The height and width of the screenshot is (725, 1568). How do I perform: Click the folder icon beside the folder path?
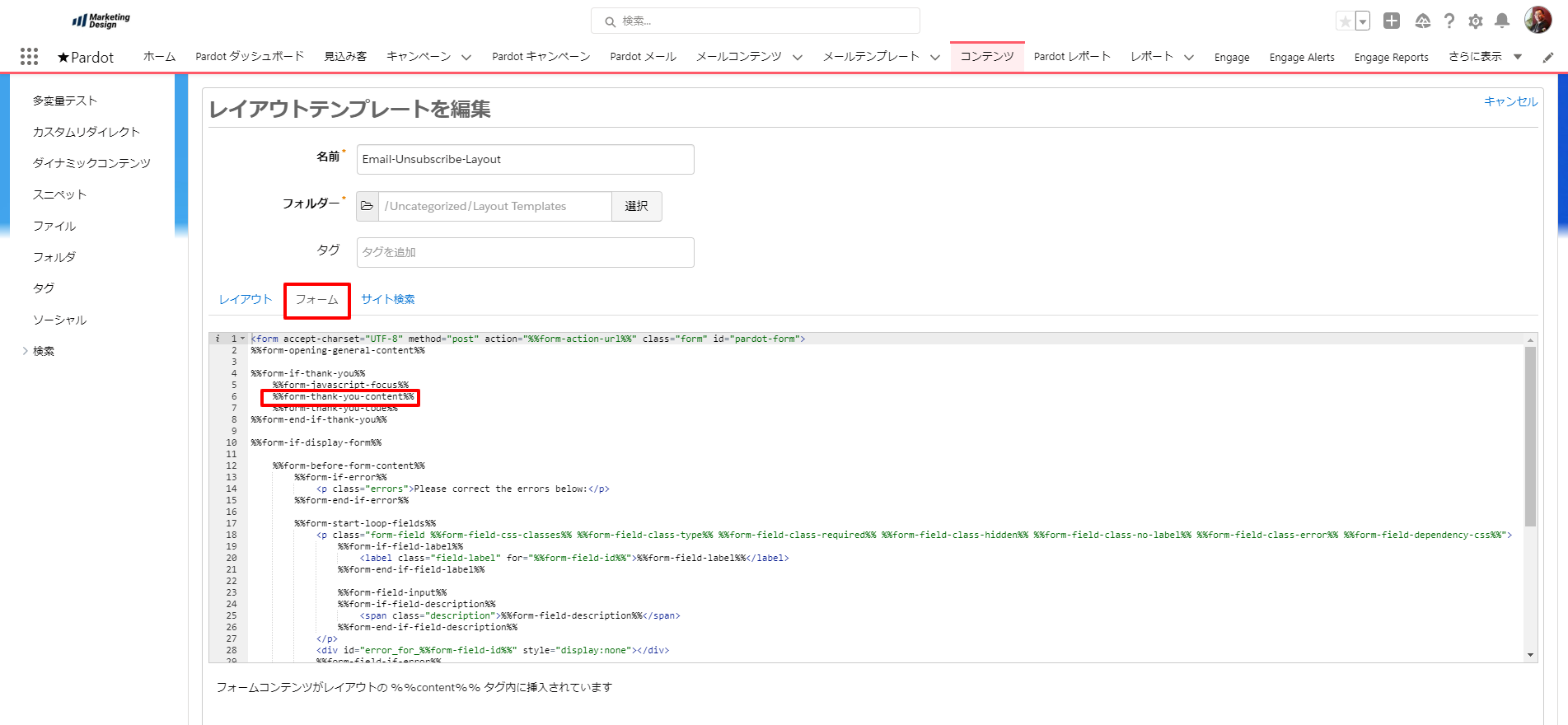(x=367, y=206)
